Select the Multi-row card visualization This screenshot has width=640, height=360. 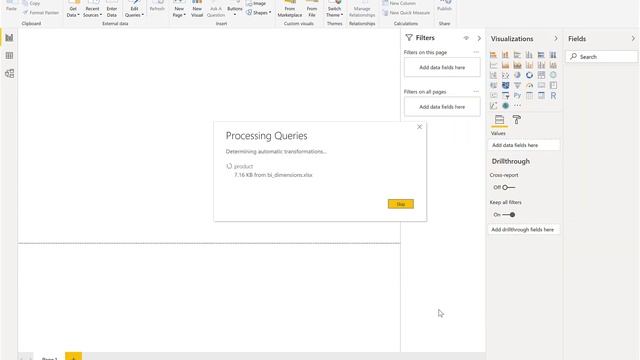[553, 85]
